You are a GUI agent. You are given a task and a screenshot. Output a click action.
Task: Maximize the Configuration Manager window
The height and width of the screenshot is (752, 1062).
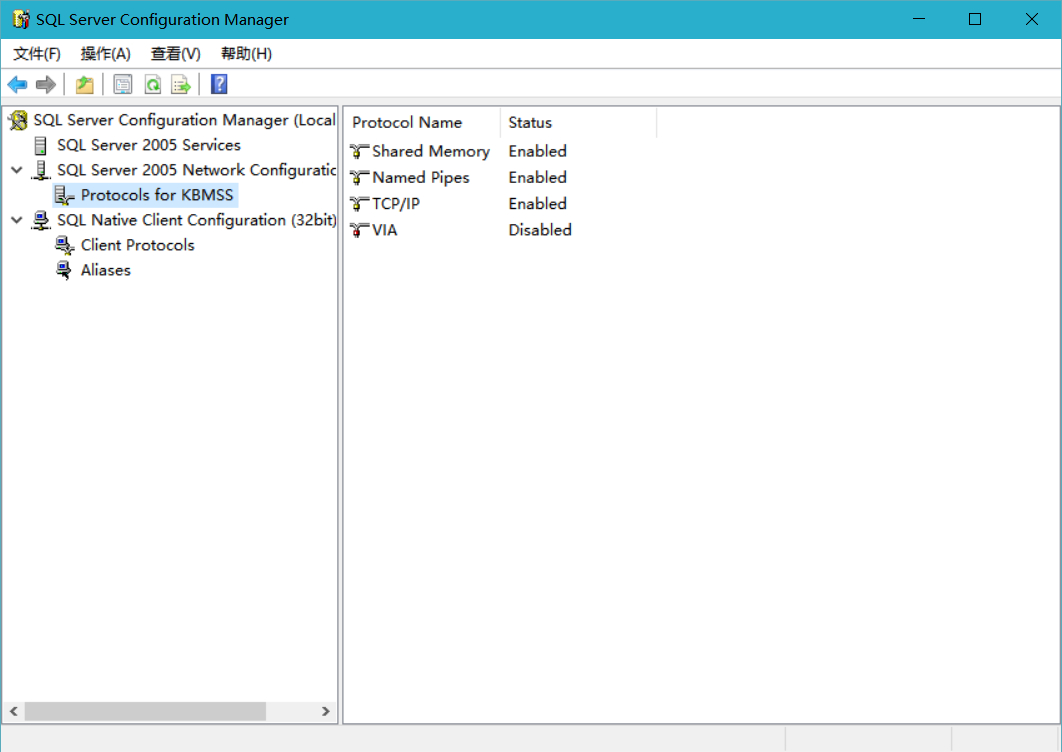point(975,19)
